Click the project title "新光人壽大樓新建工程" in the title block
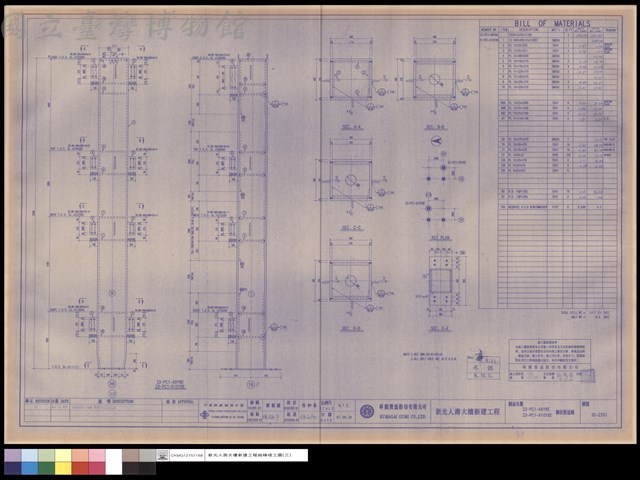This screenshot has width=640, height=480. pos(468,412)
